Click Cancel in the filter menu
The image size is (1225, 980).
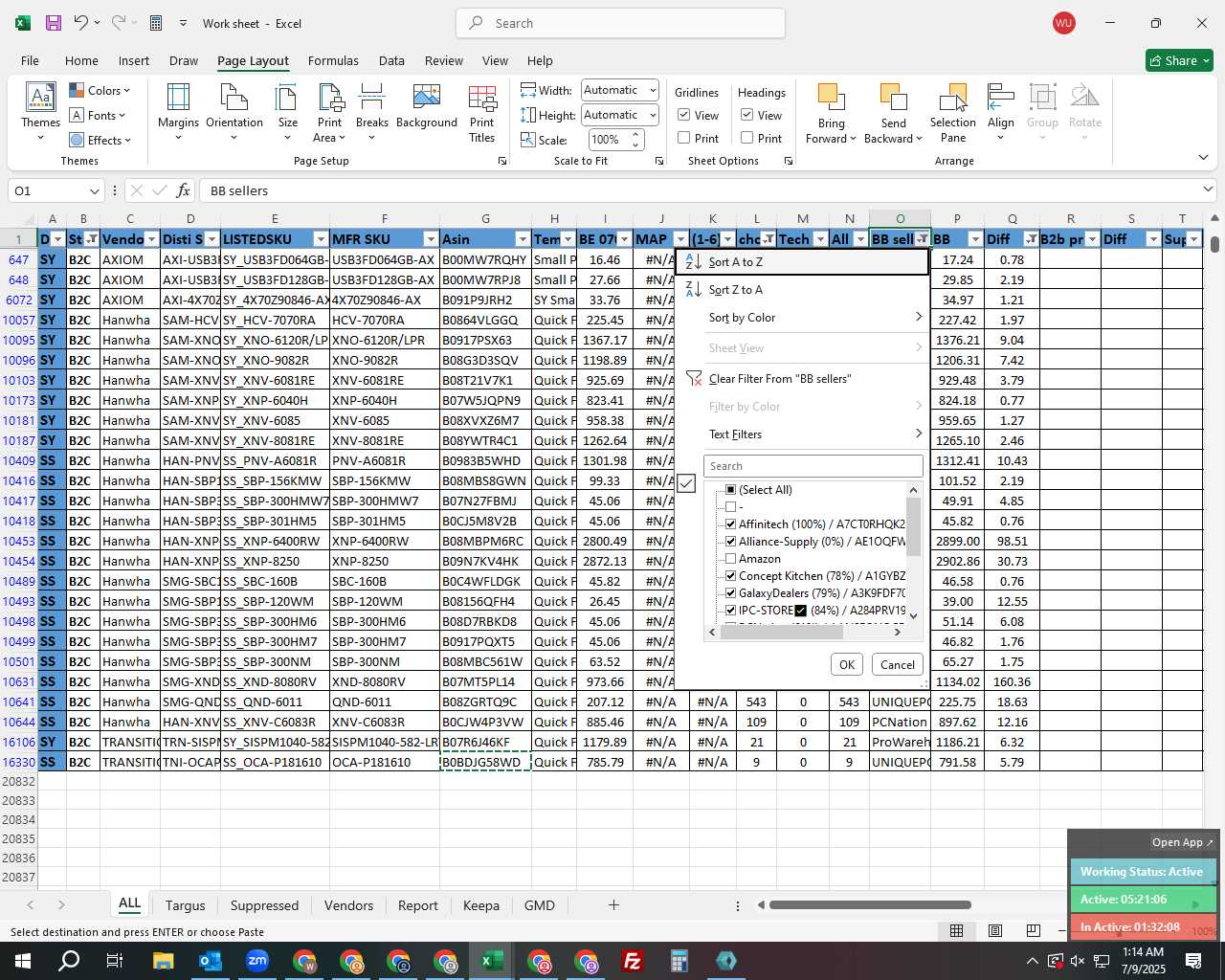tap(897, 664)
